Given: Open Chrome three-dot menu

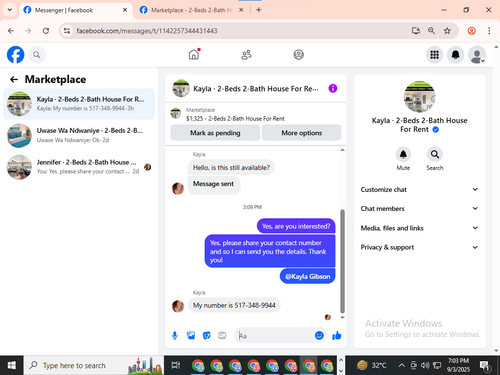Looking at the screenshot, I should tap(489, 31).
